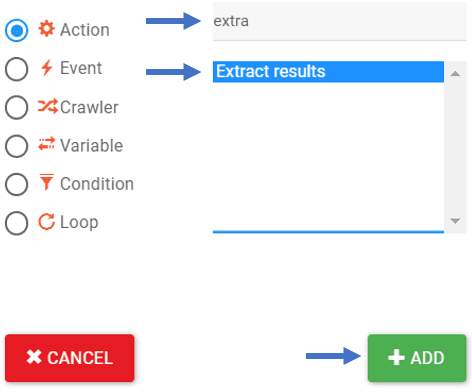Choose the Crawler radio option

coord(16,107)
